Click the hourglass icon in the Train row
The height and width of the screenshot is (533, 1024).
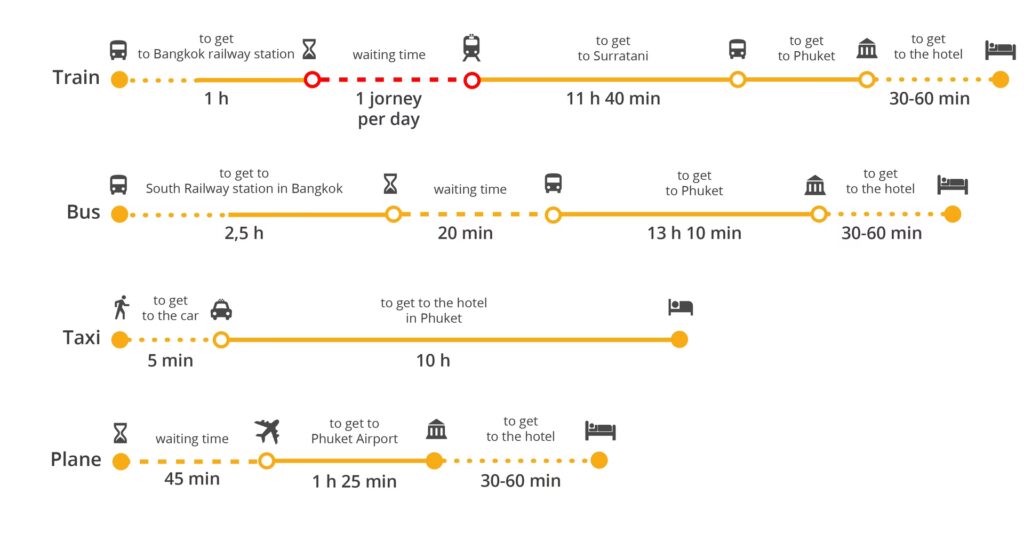(x=310, y=48)
